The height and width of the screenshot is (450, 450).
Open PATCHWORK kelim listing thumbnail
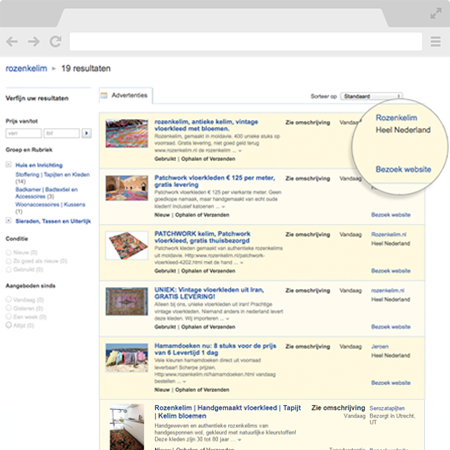click(127, 245)
